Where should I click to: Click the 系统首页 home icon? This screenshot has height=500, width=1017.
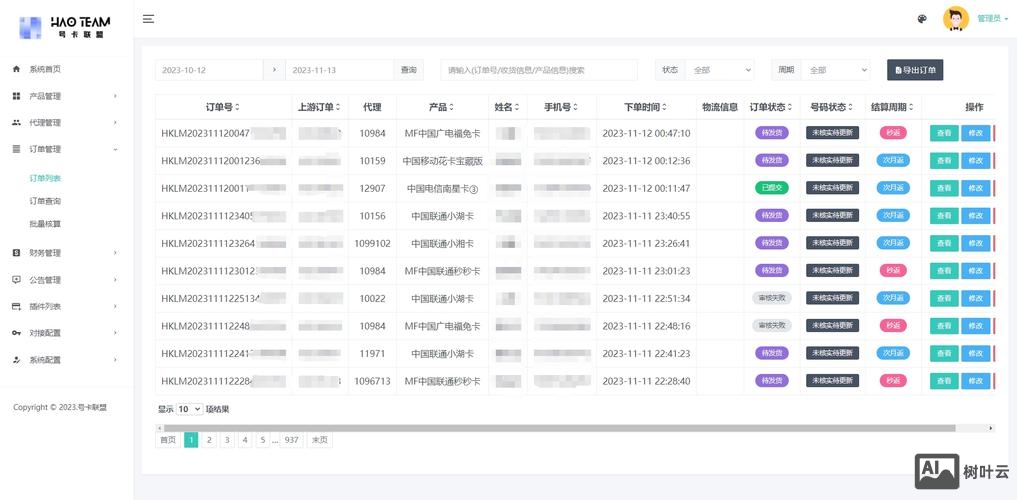click(17, 69)
